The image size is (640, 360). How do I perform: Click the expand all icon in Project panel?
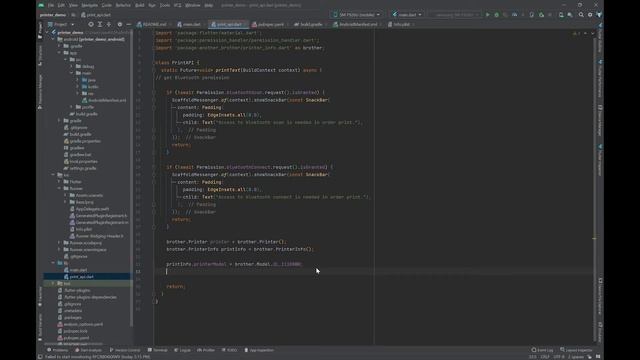tap(100, 24)
